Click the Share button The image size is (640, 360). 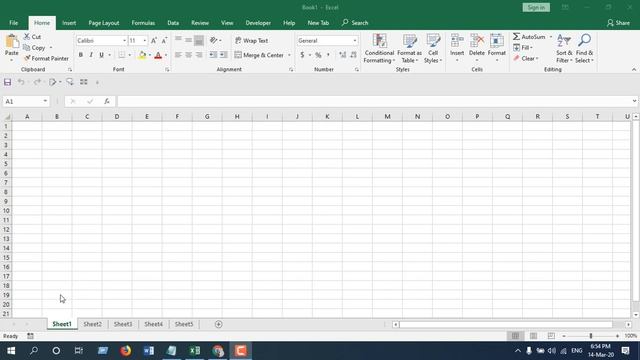coord(618,23)
